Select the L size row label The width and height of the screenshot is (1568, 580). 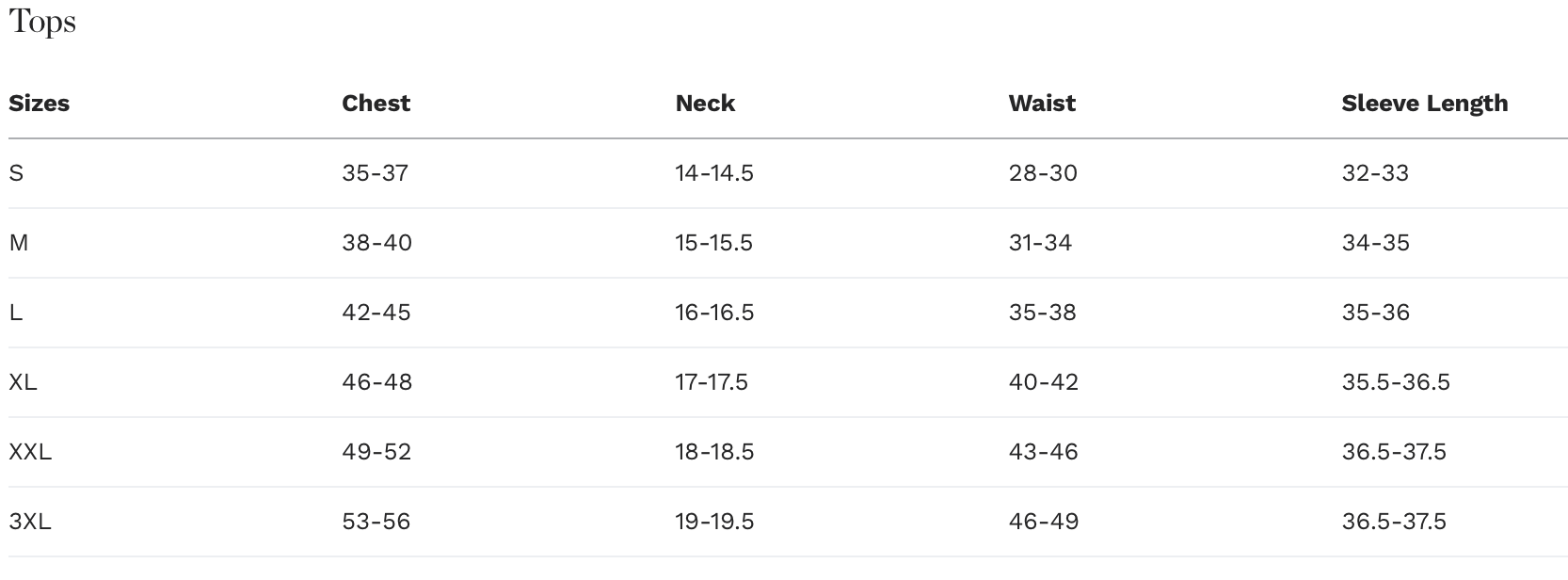click(x=16, y=313)
